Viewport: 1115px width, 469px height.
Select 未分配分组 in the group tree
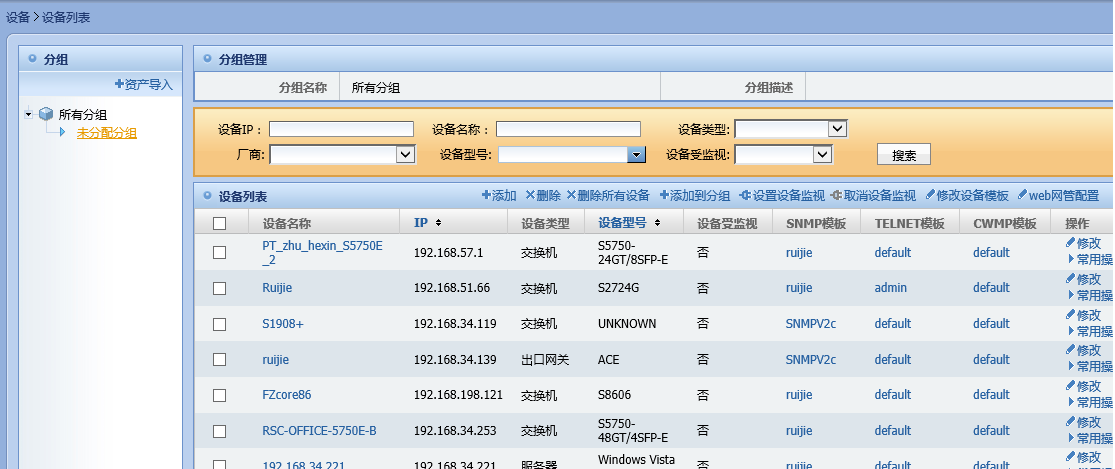click(x=107, y=133)
